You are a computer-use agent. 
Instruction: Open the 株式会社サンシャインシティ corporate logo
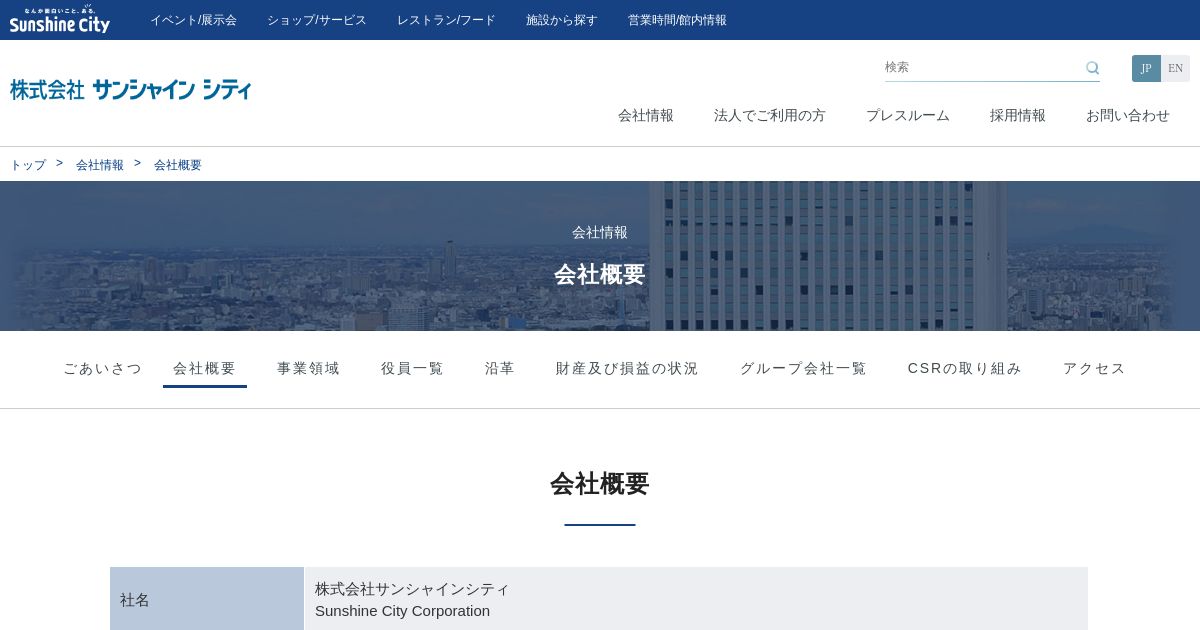tap(130, 89)
